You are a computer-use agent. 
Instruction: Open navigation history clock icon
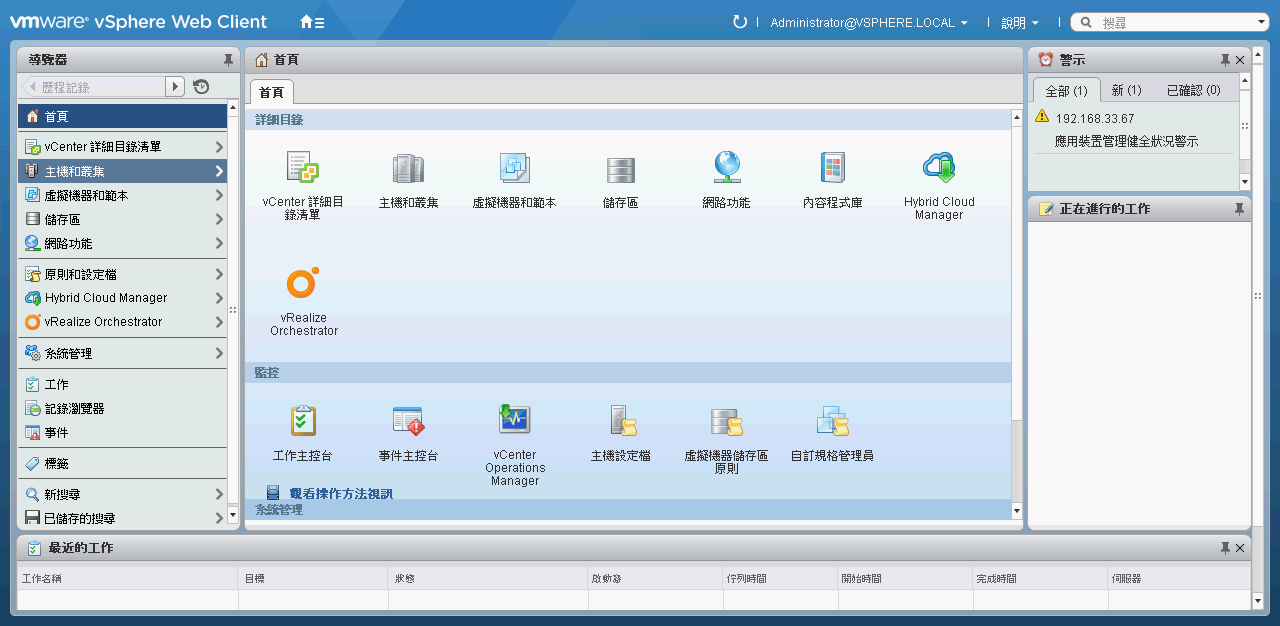201,87
